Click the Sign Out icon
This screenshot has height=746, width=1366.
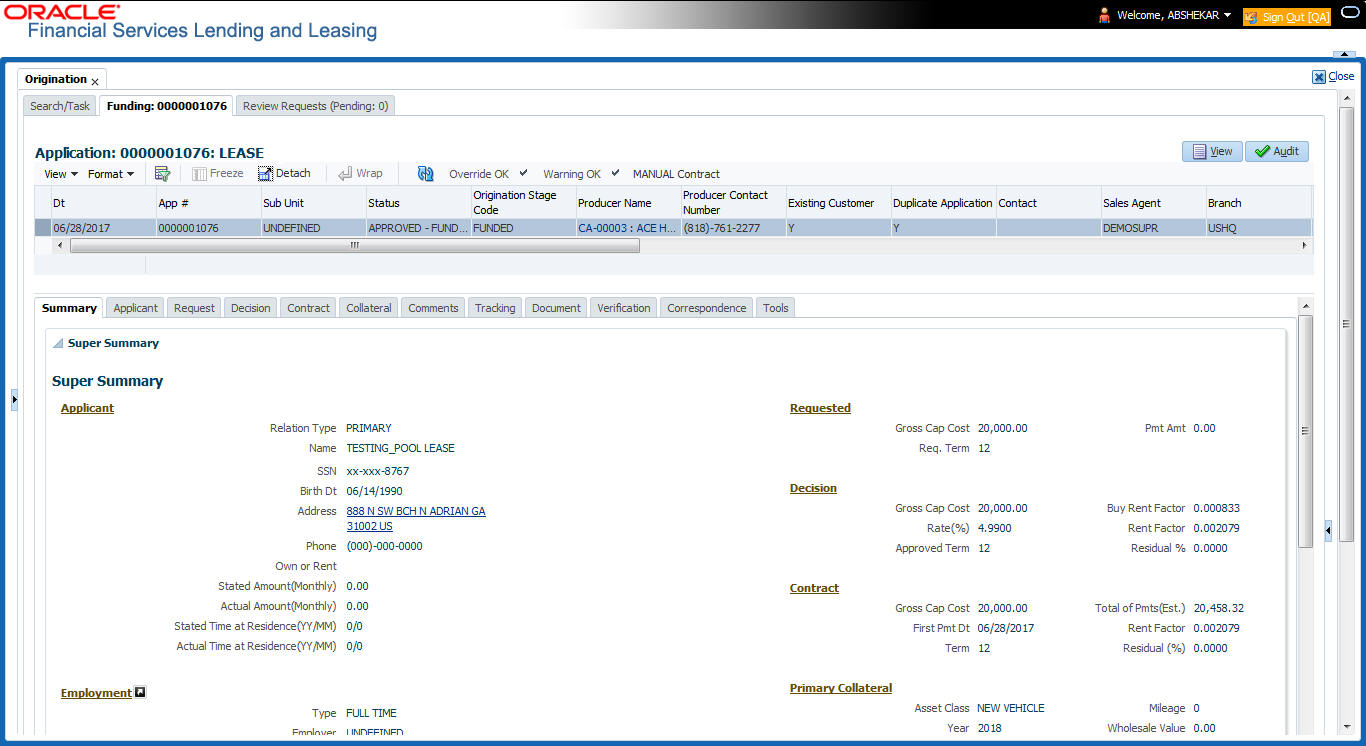(x=1251, y=17)
